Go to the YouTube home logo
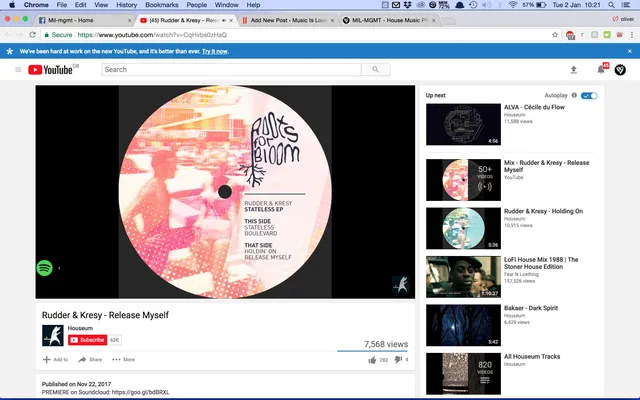Viewport: 640px width, 400px height. pyautogui.click(x=53, y=70)
